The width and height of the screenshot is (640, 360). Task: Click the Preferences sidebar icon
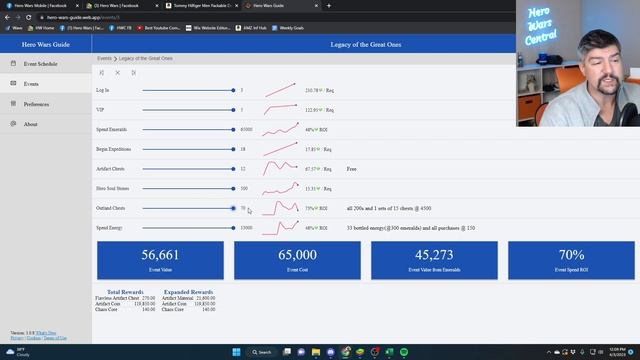[x=13, y=104]
